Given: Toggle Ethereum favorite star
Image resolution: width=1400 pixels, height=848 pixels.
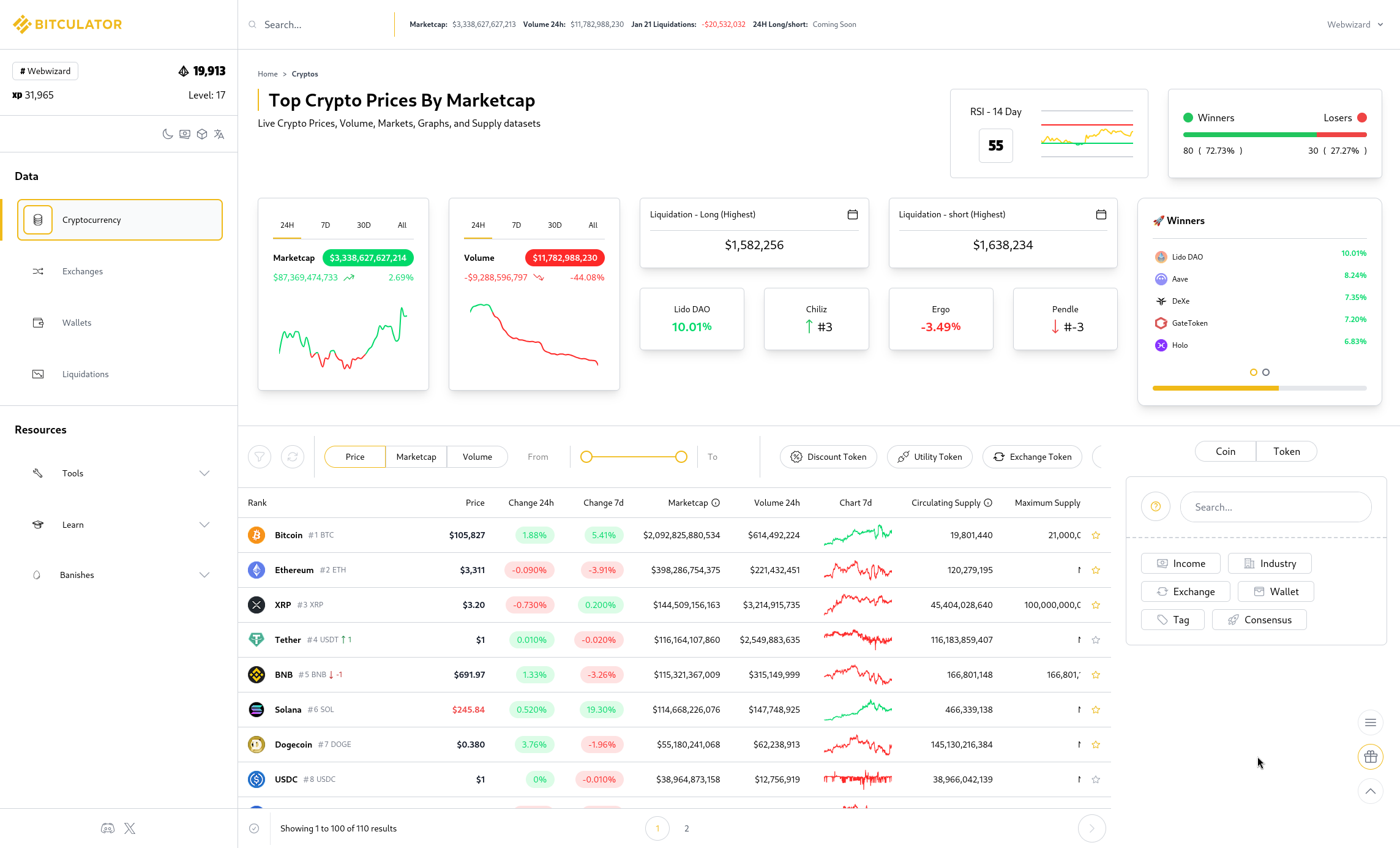Looking at the screenshot, I should [x=1096, y=570].
